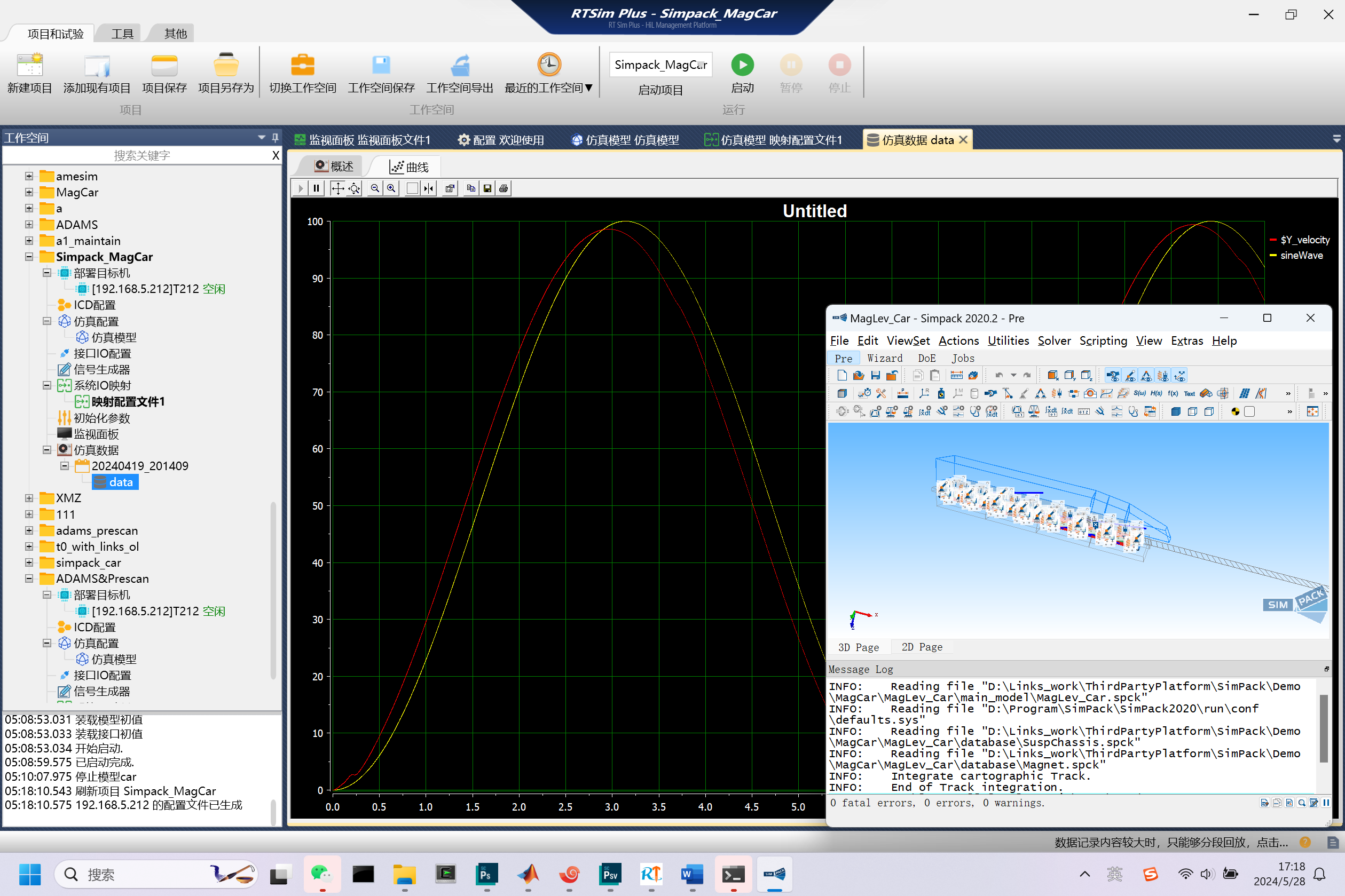This screenshot has height=896, width=1345.
Task: Toggle spring force elements visibility eye icon
Action: point(1162,376)
